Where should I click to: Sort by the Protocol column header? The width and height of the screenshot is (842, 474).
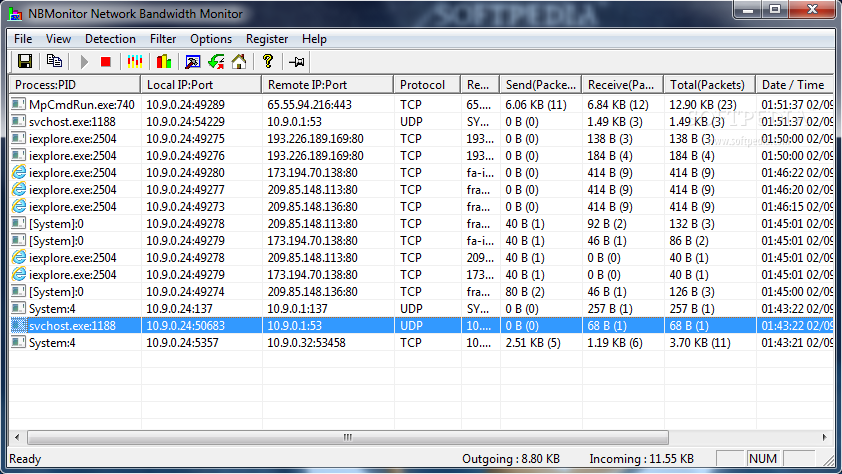click(x=427, y=85)
